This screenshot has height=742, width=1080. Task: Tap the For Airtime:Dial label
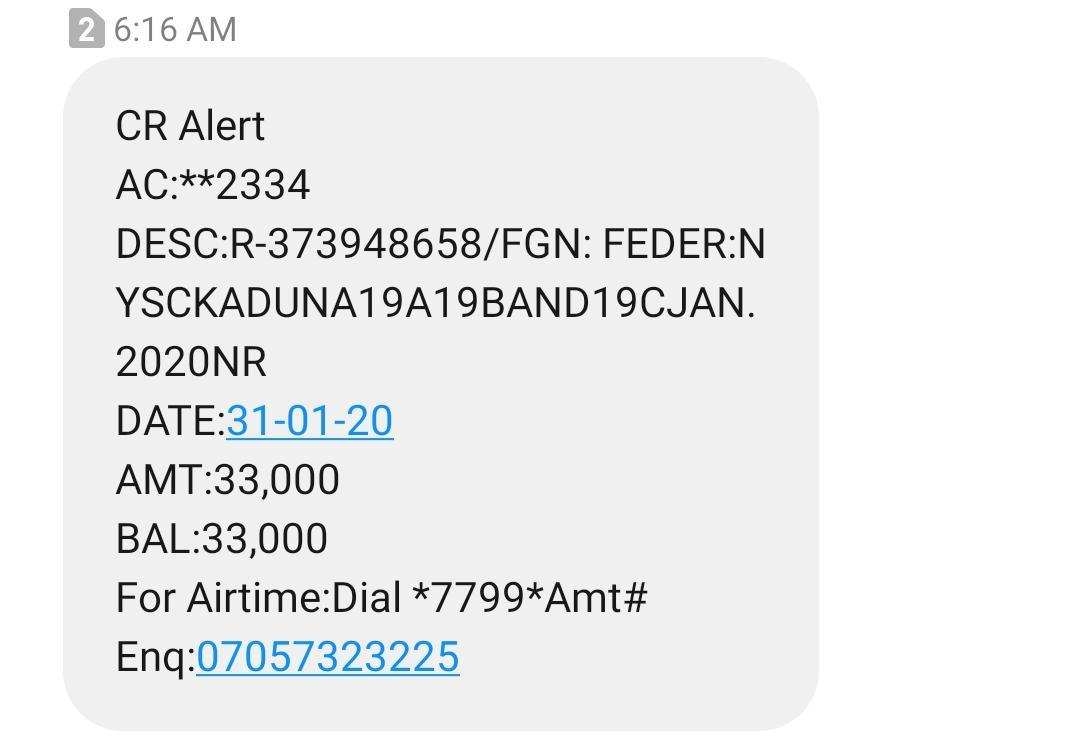[x=258, y=598]
